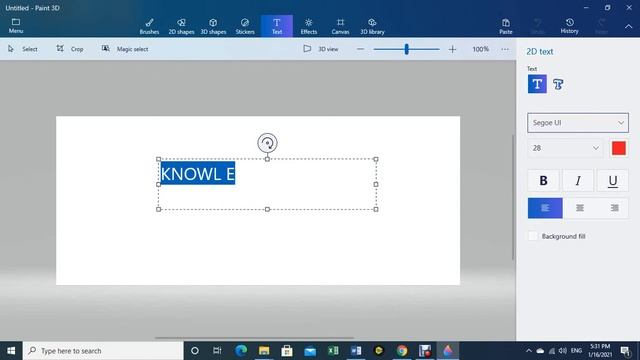The height and width of the screenshot is (360, 640).
Task: Open the Effects tab
Action: point(309,26)
